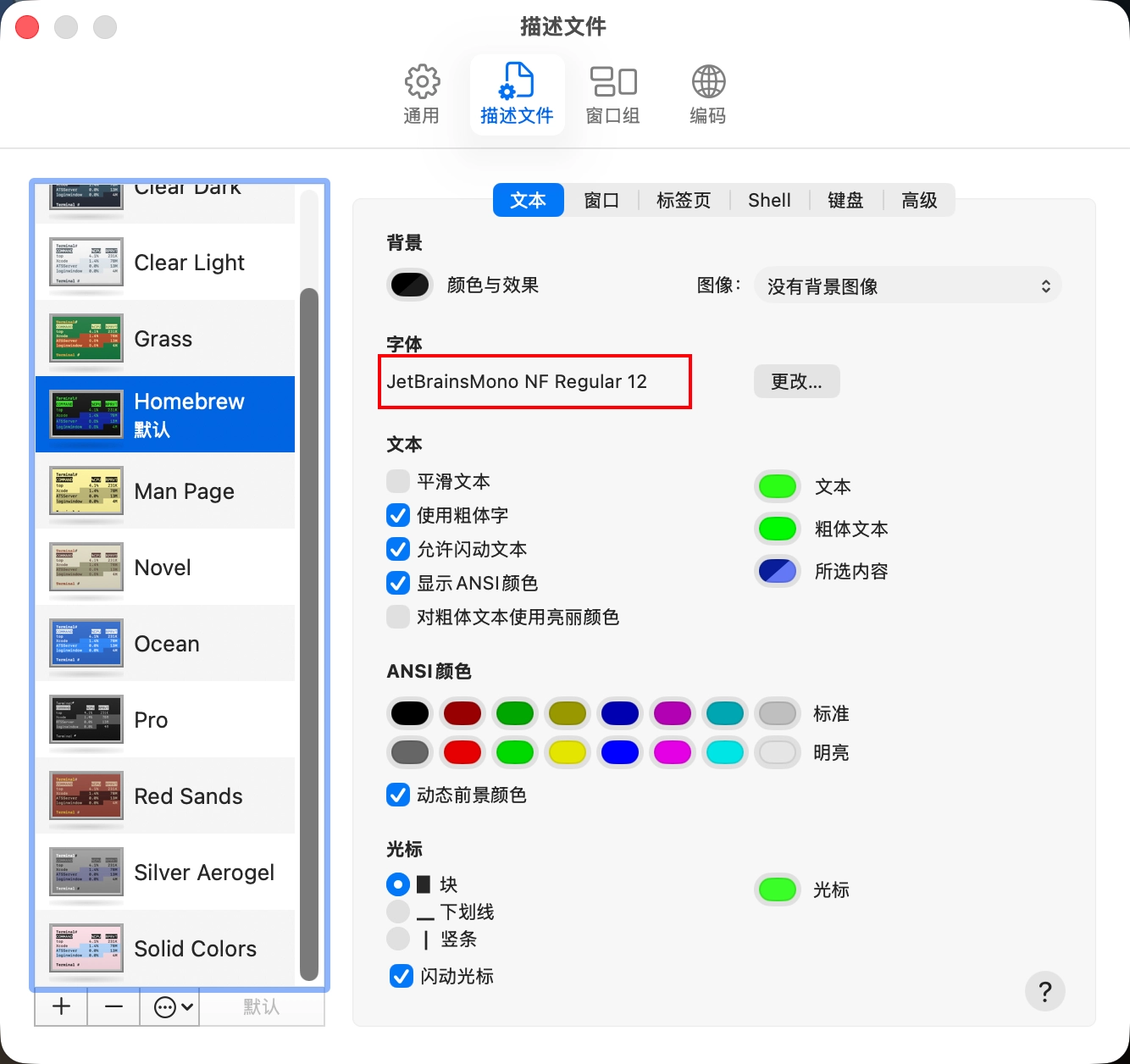Image resolution: width=1130 pixels, height=1064 pixels.
Task: Uncheck 显示ANSI颜色 option
Action: tap(398, 583)
